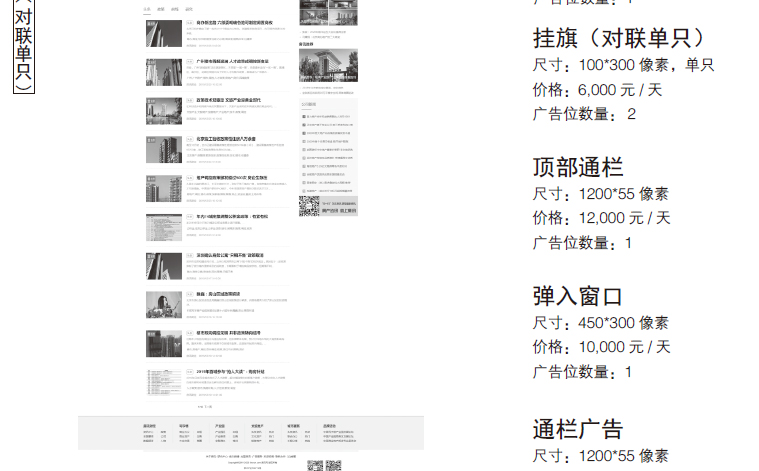Click the 顶部通栏 heading
The image size is (759, 471).
[x=578, y=167]
